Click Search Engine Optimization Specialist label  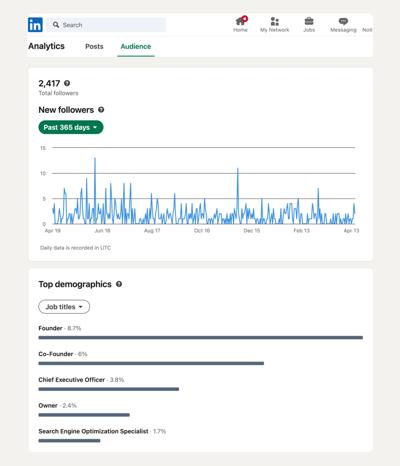93,431
